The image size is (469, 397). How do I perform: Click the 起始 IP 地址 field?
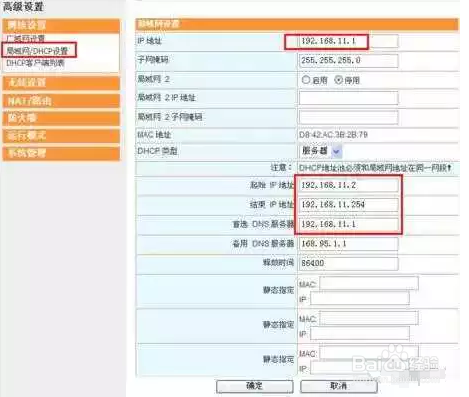pos(348,185)
